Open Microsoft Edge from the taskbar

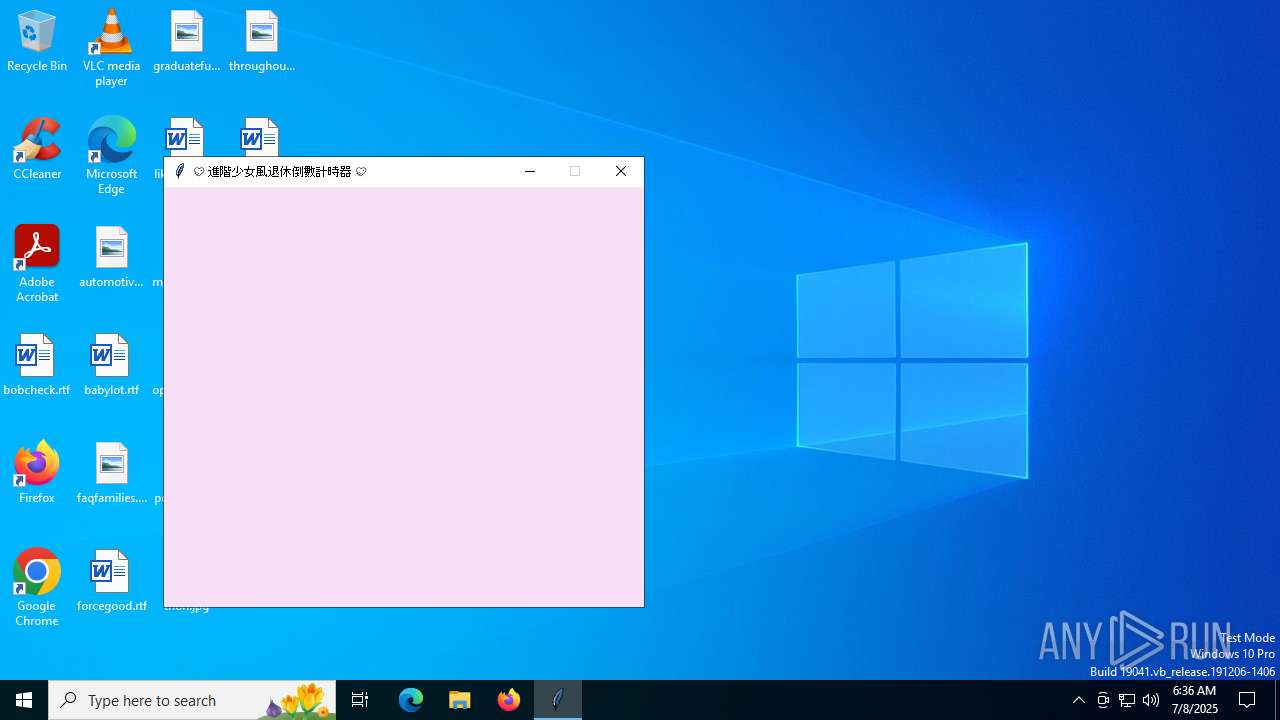coord(411,700)
